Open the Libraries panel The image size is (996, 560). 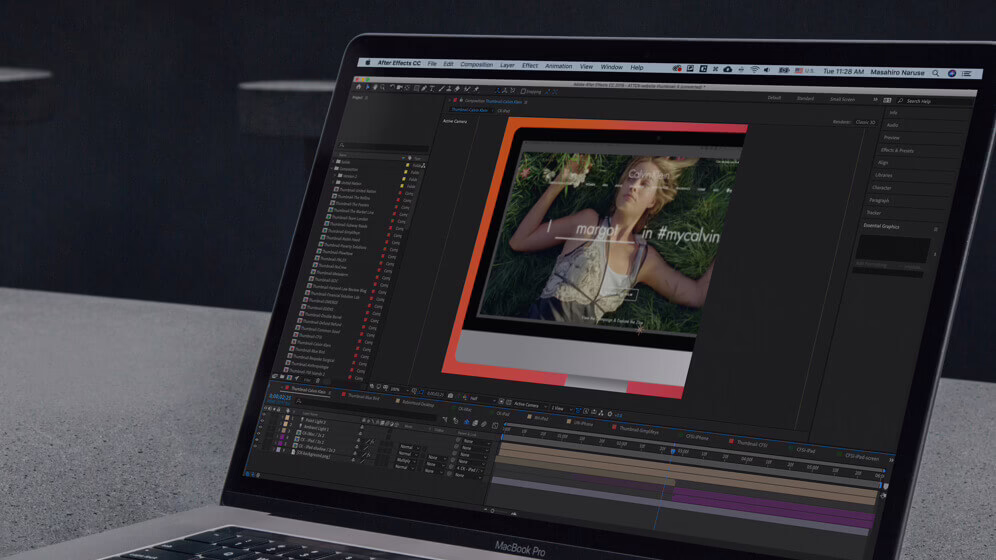884,175
